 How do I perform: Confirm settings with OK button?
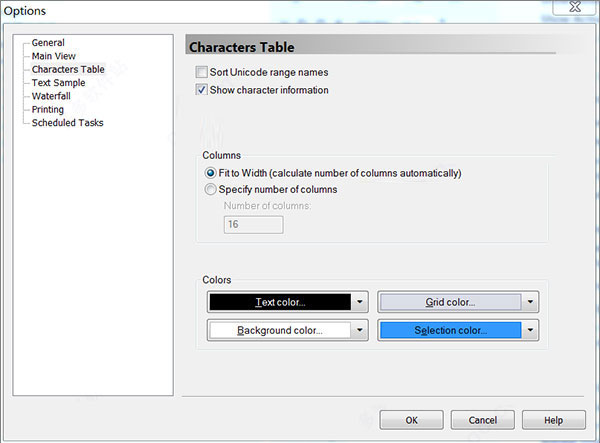(x=412, y=420)
